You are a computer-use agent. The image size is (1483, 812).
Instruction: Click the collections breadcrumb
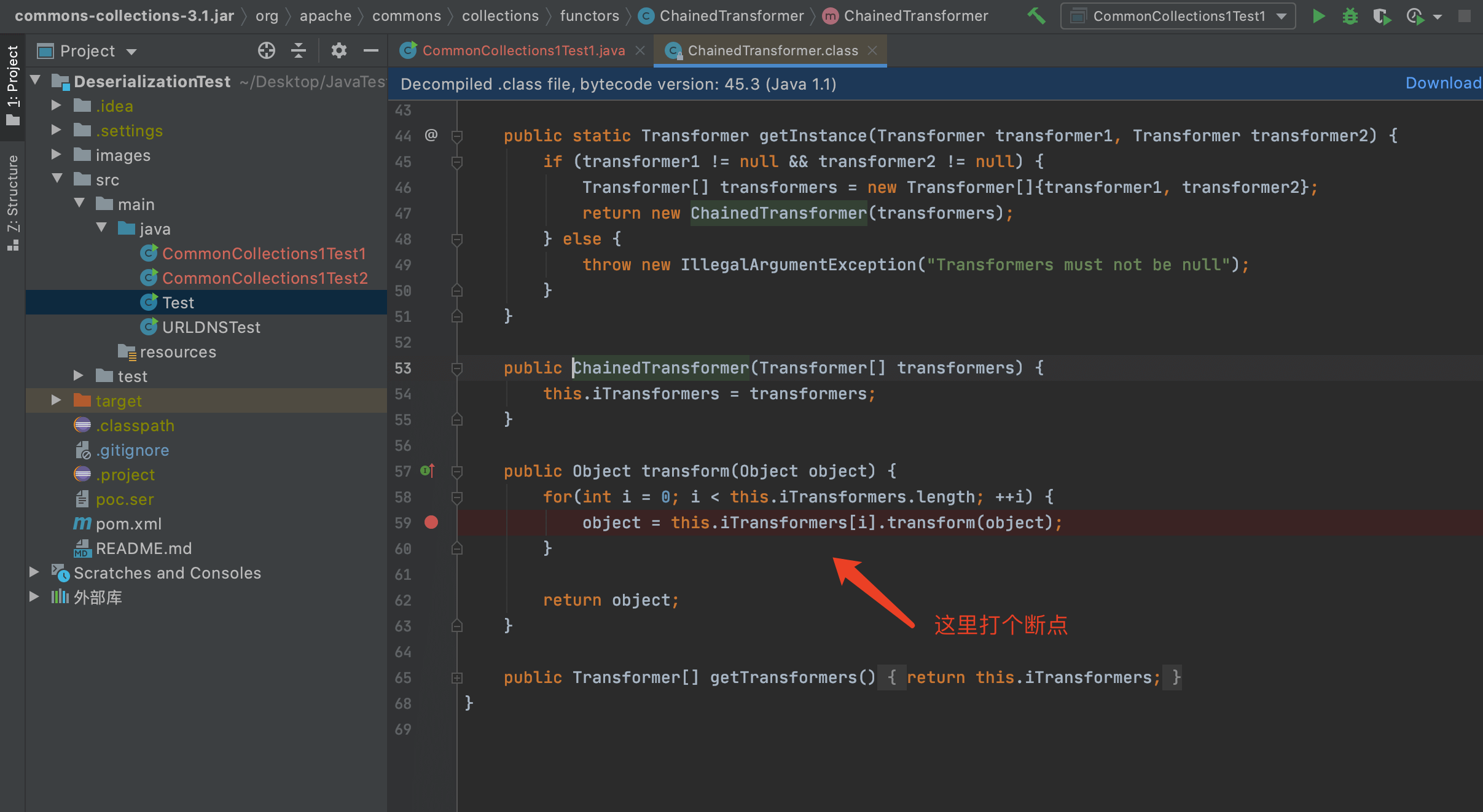click(x=500, y=16)
